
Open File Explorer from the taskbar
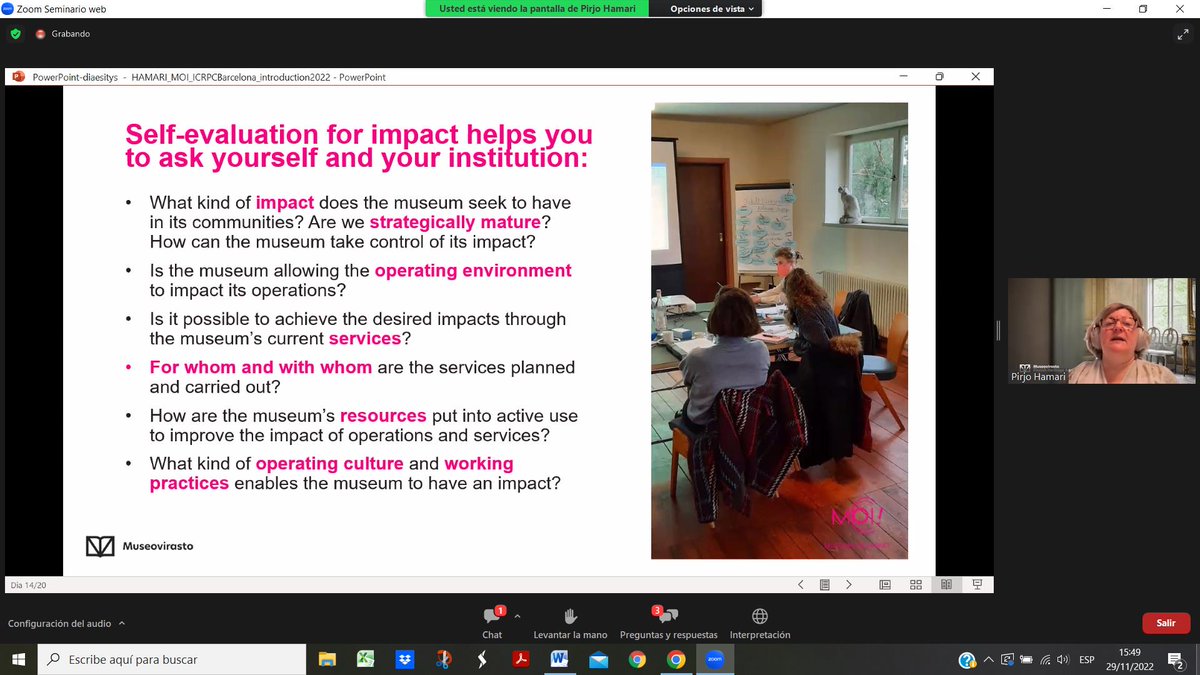(327, 659)
